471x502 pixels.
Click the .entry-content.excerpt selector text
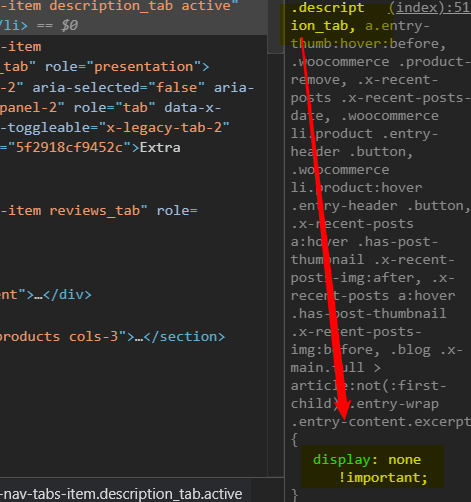pyautogui.click(x=381, y=422)
